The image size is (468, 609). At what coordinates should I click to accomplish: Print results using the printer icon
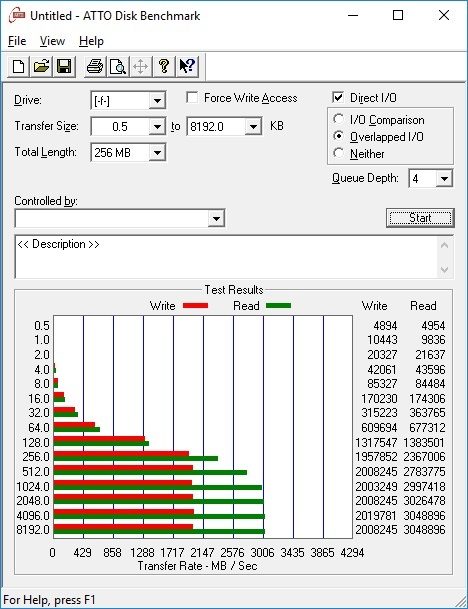coord(95,67)
